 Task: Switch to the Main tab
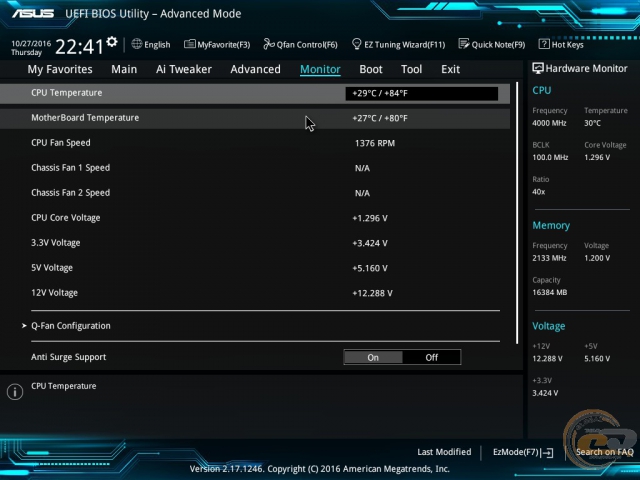[x=124, y=69]
